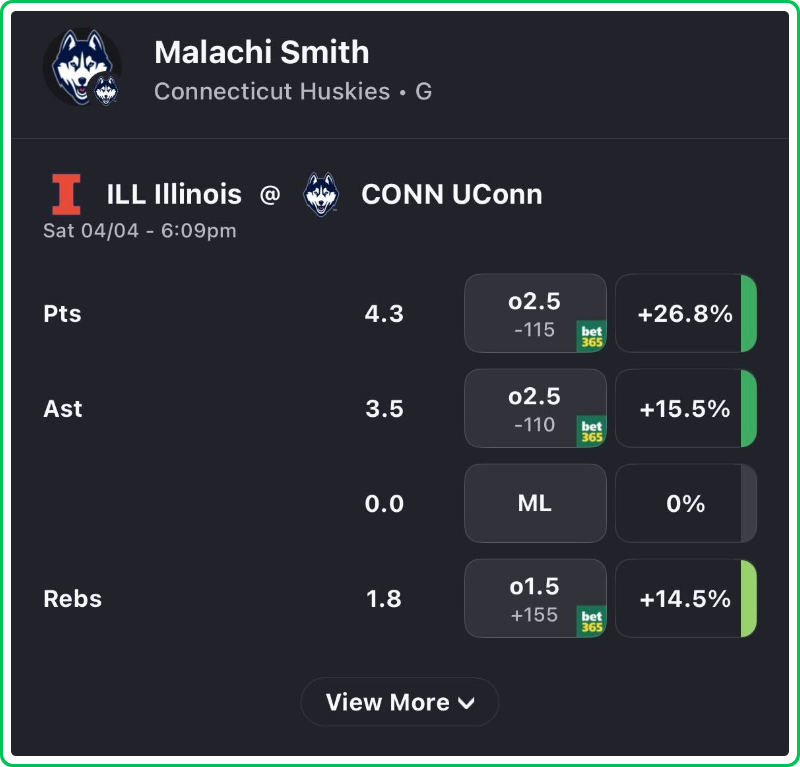Click the small team badge on avatar

[x=106, y=91]
